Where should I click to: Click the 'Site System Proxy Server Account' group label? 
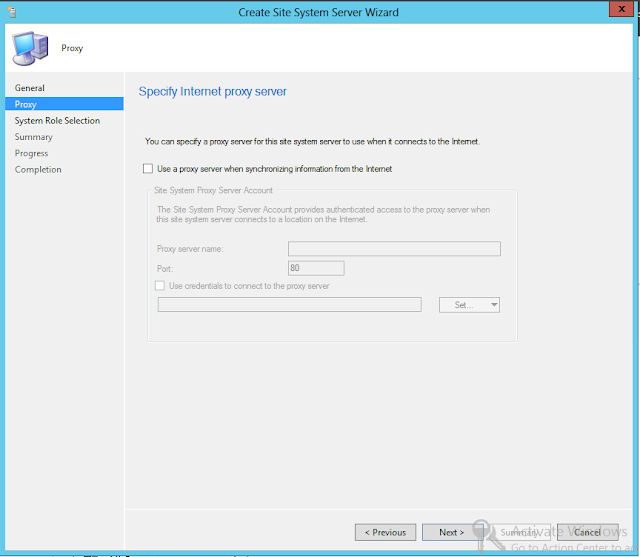click(213, 190)
